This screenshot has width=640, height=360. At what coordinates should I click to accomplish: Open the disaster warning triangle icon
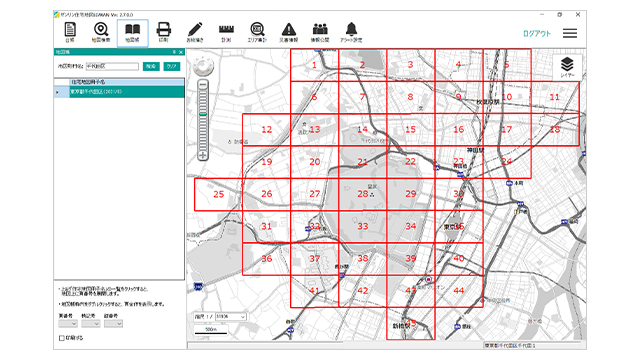[x=289, y=32]
